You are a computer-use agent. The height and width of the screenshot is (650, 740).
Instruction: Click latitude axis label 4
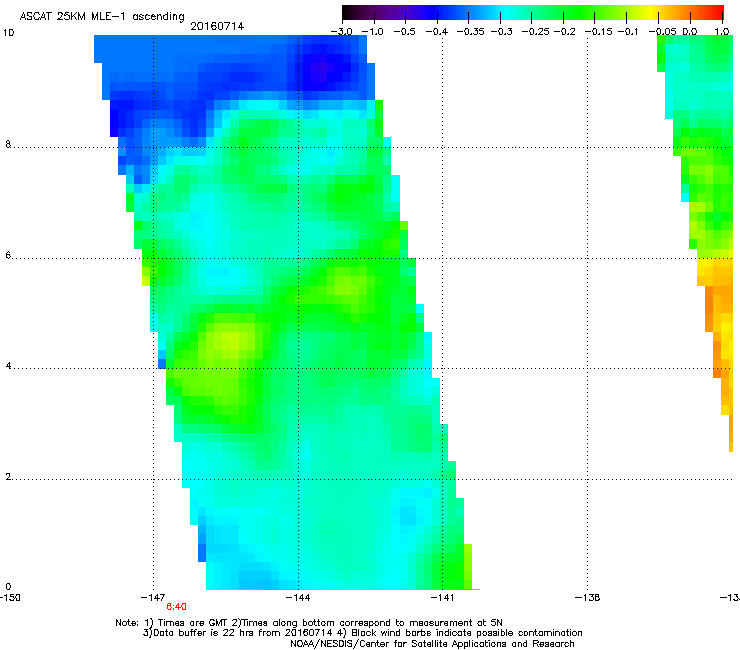(8, 366)
